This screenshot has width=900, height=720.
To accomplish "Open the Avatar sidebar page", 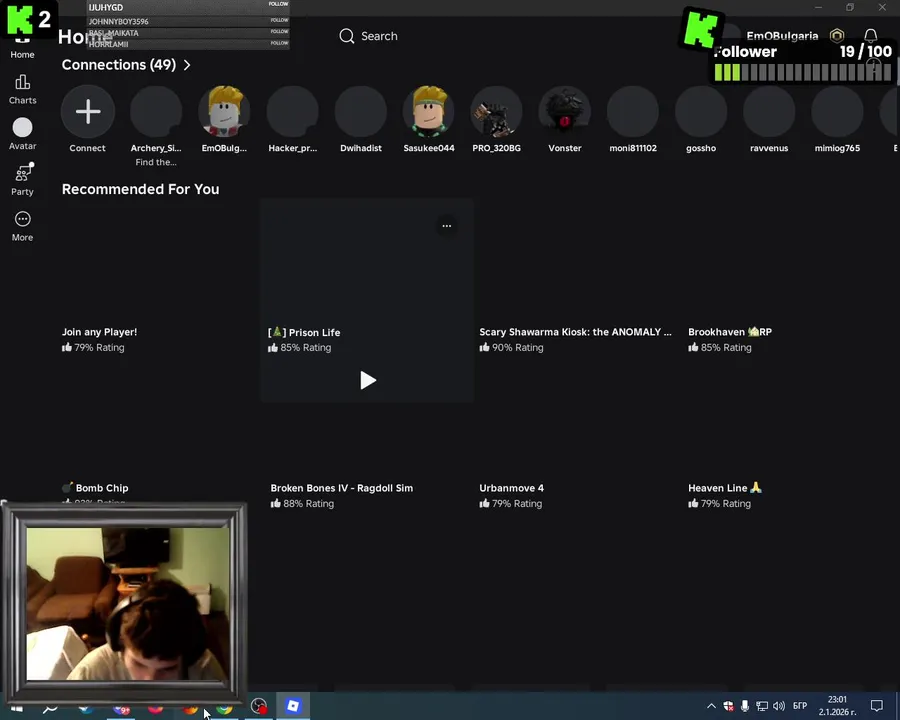I will [x=22, y=135].
